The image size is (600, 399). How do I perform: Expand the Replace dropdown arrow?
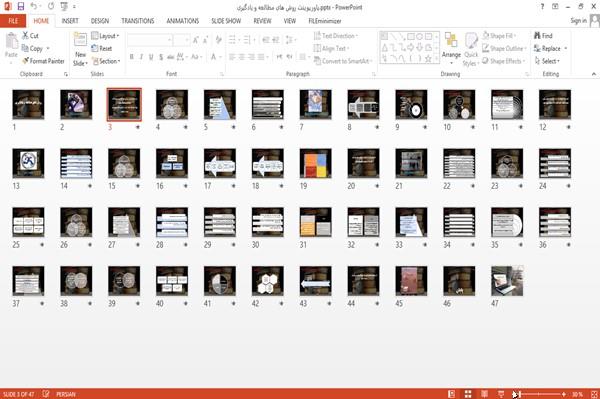pyautogui.click(x=566, y=49)
